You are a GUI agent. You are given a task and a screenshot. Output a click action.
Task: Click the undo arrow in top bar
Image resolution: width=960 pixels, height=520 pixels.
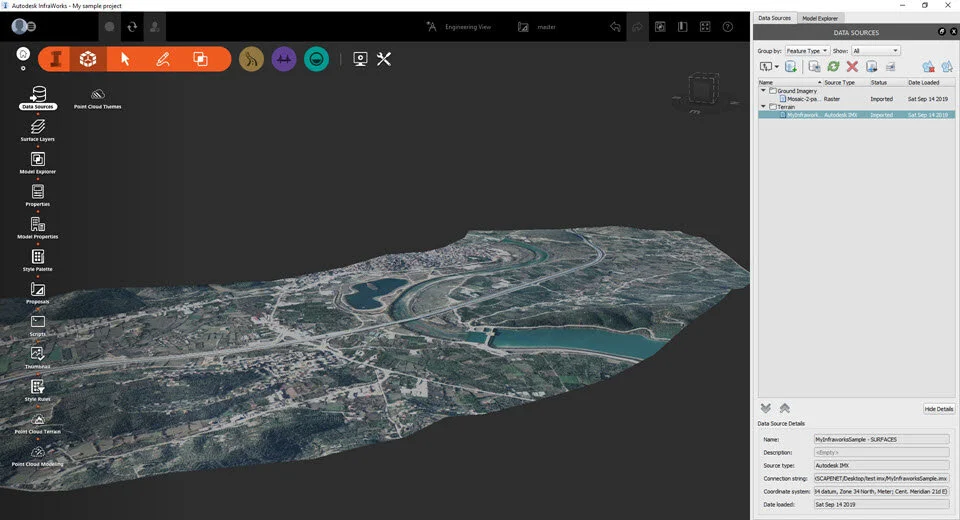[615, 27]
